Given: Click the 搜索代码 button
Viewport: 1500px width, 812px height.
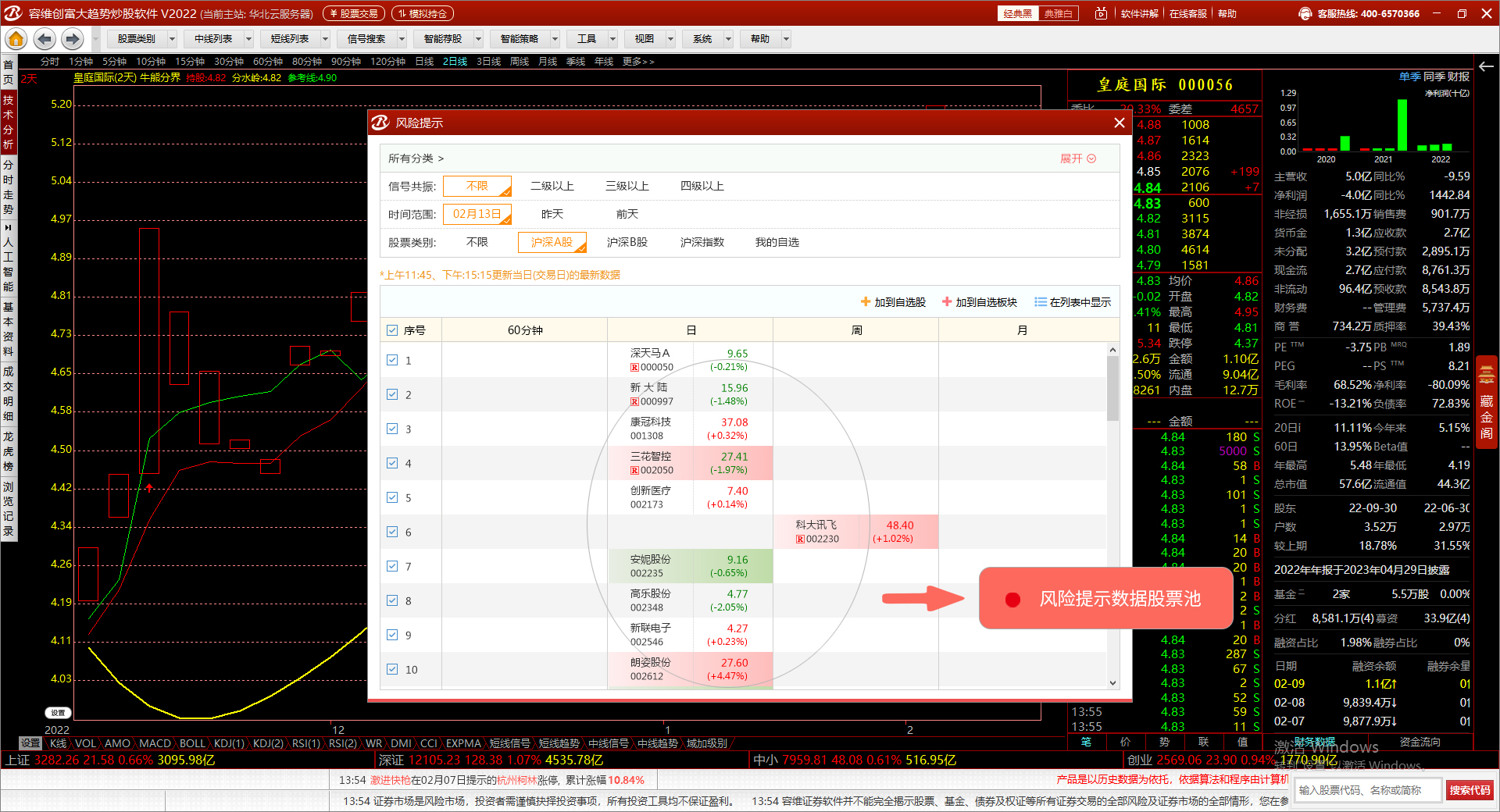Looking at the screenshot, I should click(1470, 790).
